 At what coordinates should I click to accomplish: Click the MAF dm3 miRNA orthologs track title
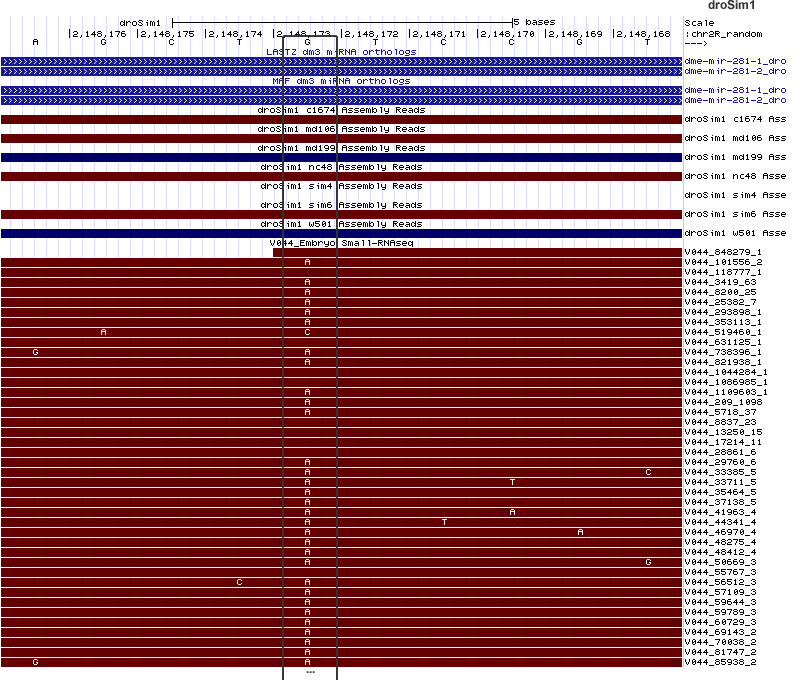click(x=340, y=81)
